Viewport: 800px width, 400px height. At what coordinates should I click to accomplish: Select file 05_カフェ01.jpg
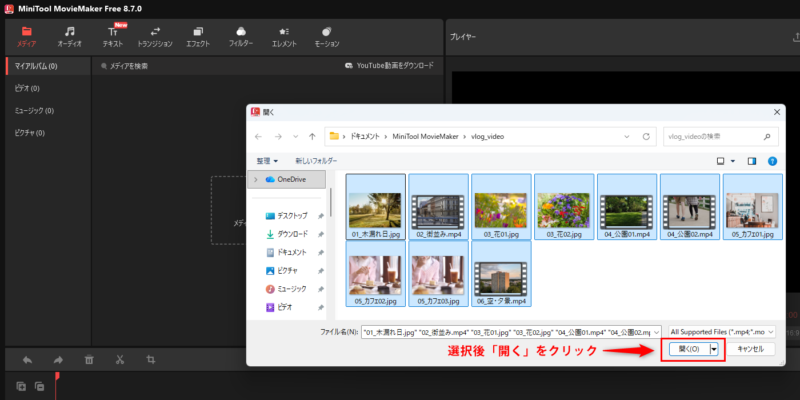click(x=753, y=207)
